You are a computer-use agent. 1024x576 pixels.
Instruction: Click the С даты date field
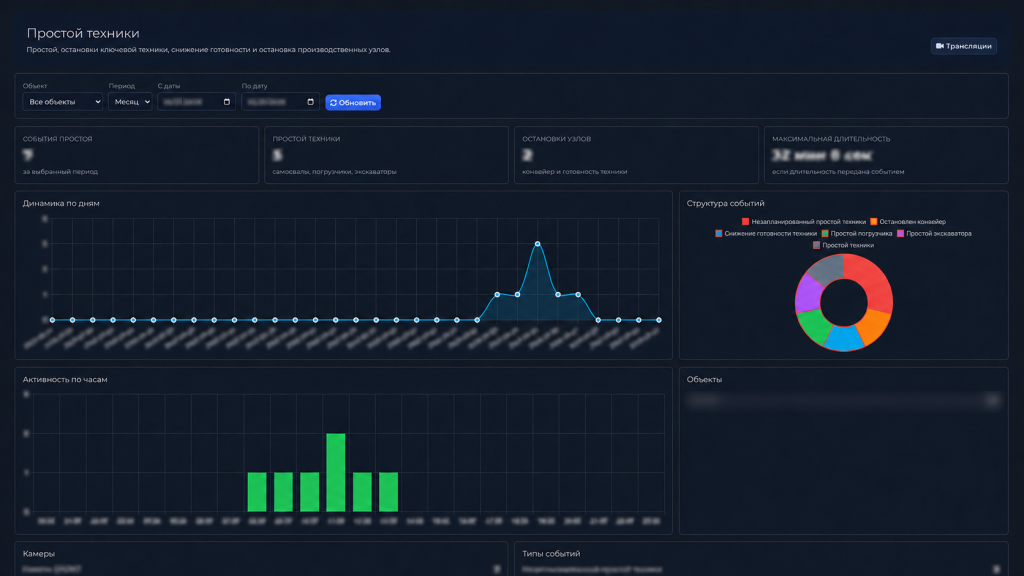pyautogui.click(x=197, y=102)
